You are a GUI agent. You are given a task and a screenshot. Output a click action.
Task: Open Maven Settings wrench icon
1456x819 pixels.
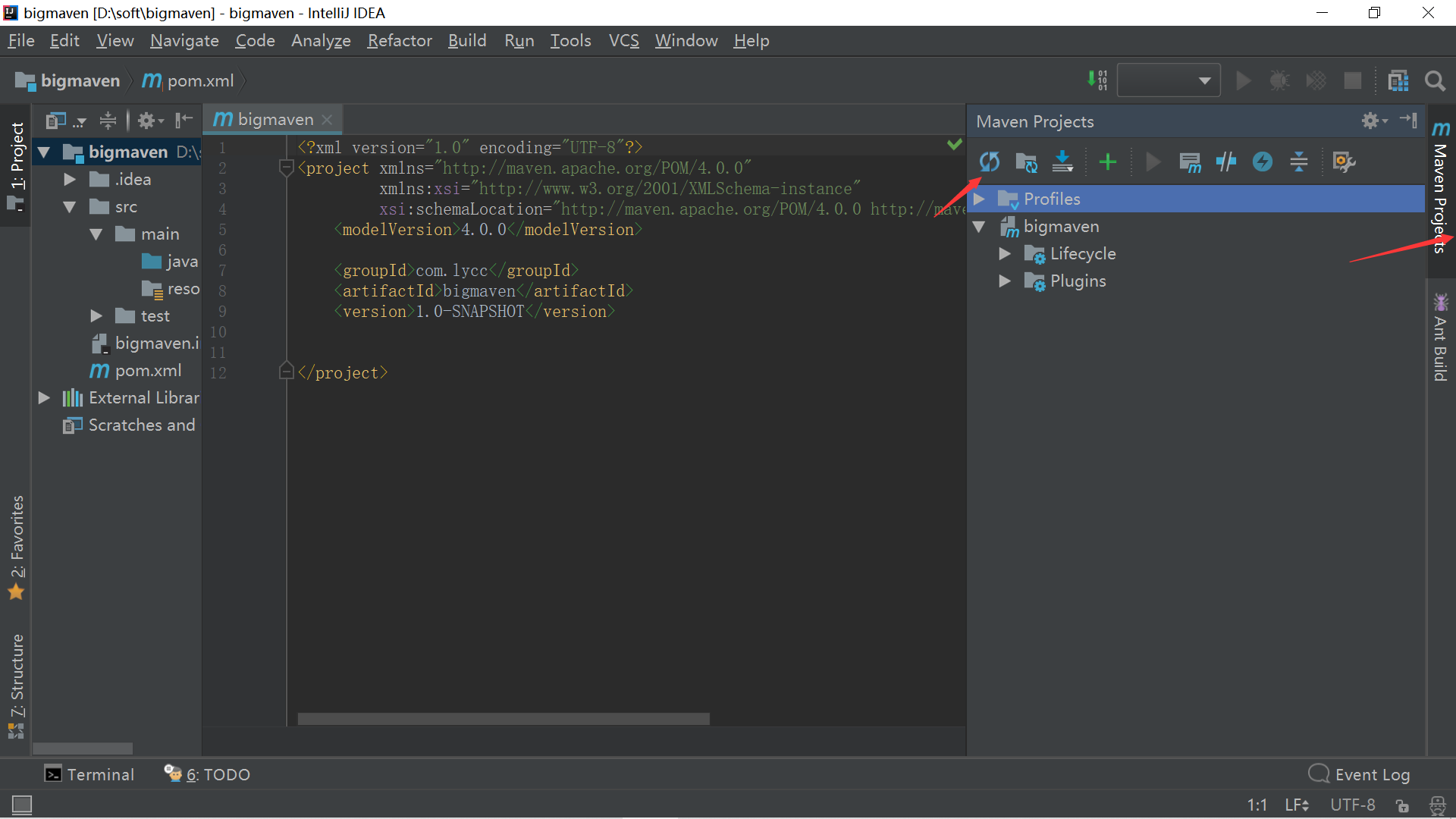pyautogui.click(x=1343, y=162)
